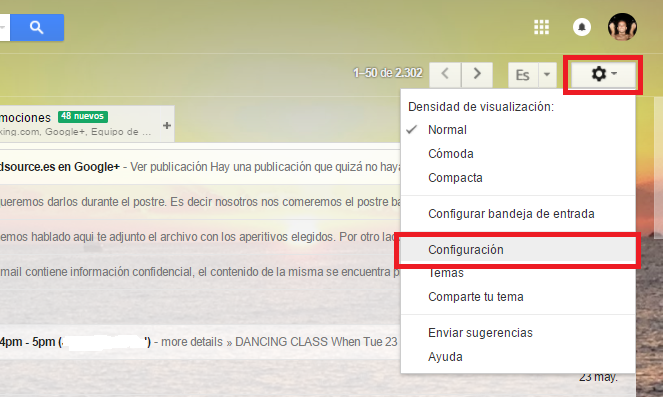Open the email mentioning durante el postre

(200, 202)
